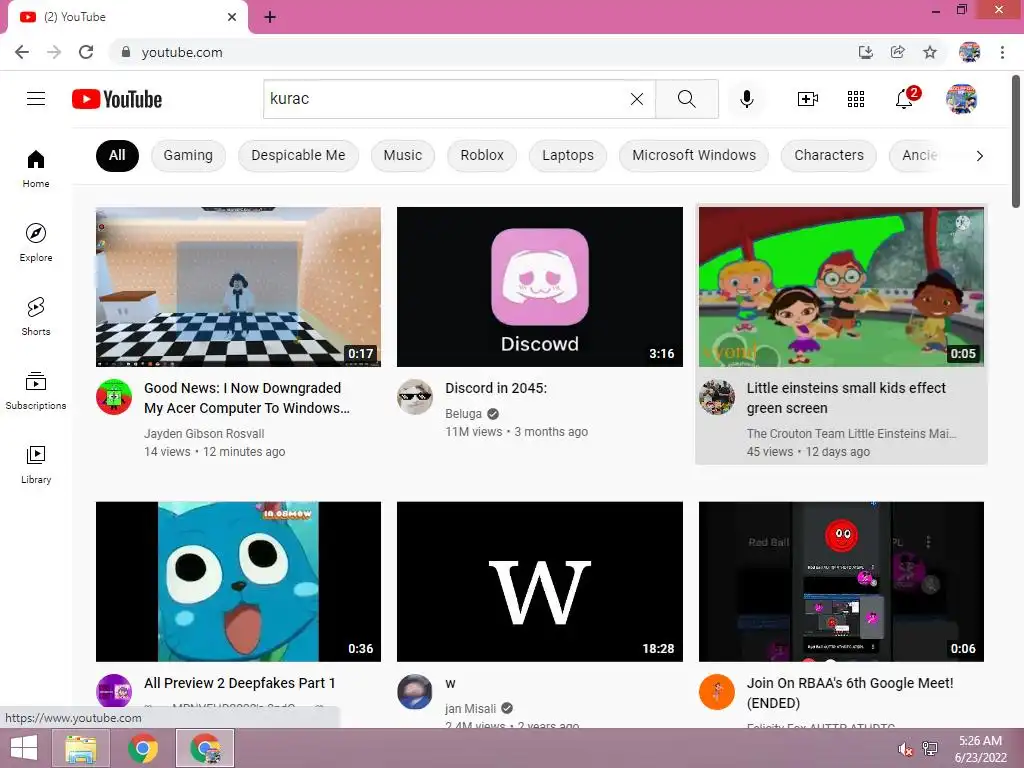Viewport: 1024px width, 768px height.
Task: Open jan Misali channel avatar
Action: pos(415,692)
